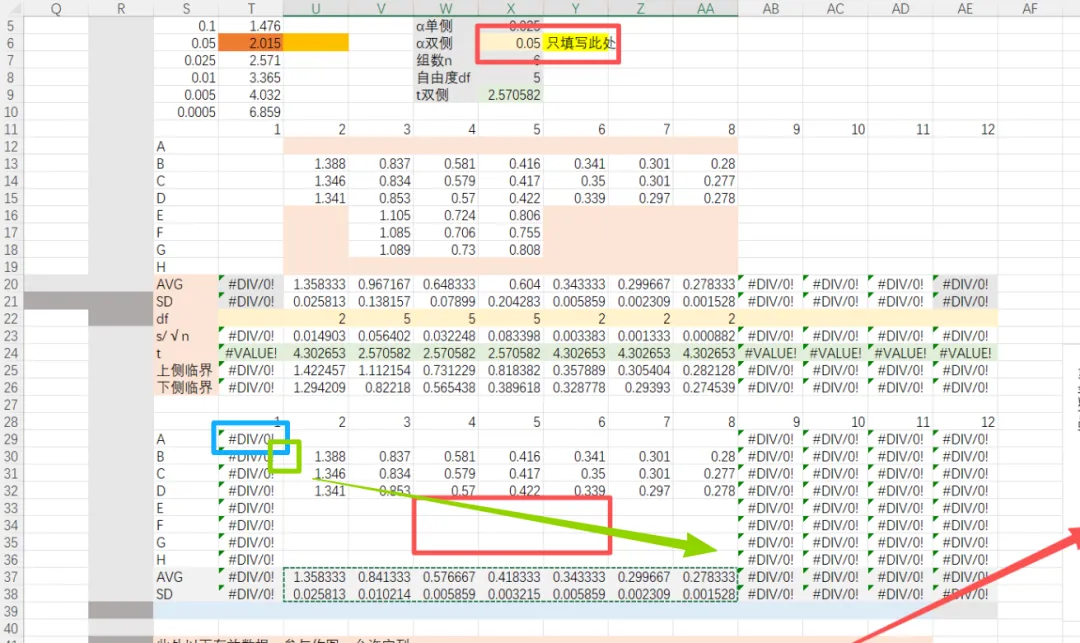Select the cell with value 1.105
The height and width of the screenshot is (643, 1080).
pyautogui.click(x=381, y=215)
